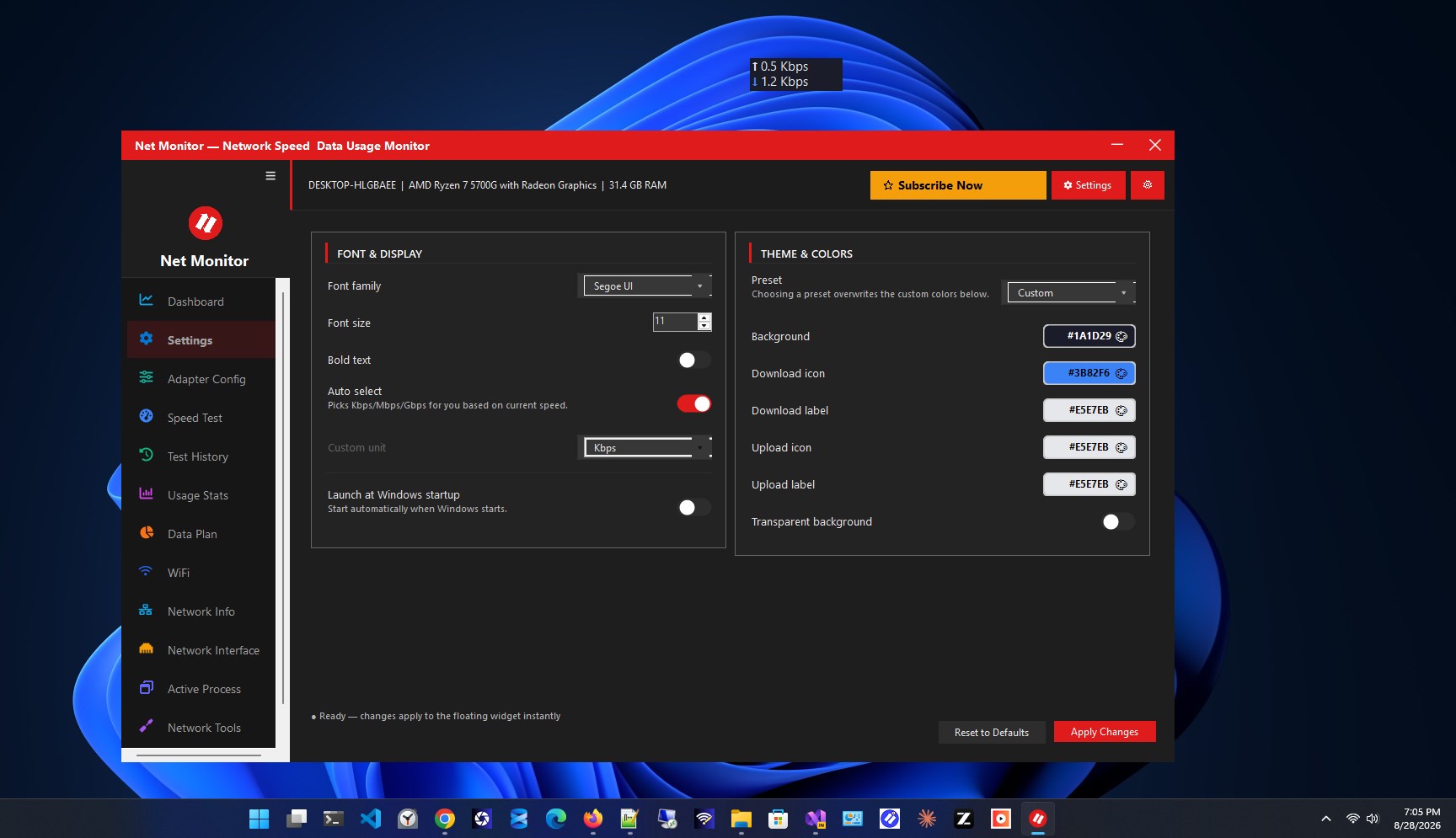
Task: Click the Apply Changes button
Action: click(1105, 732)
